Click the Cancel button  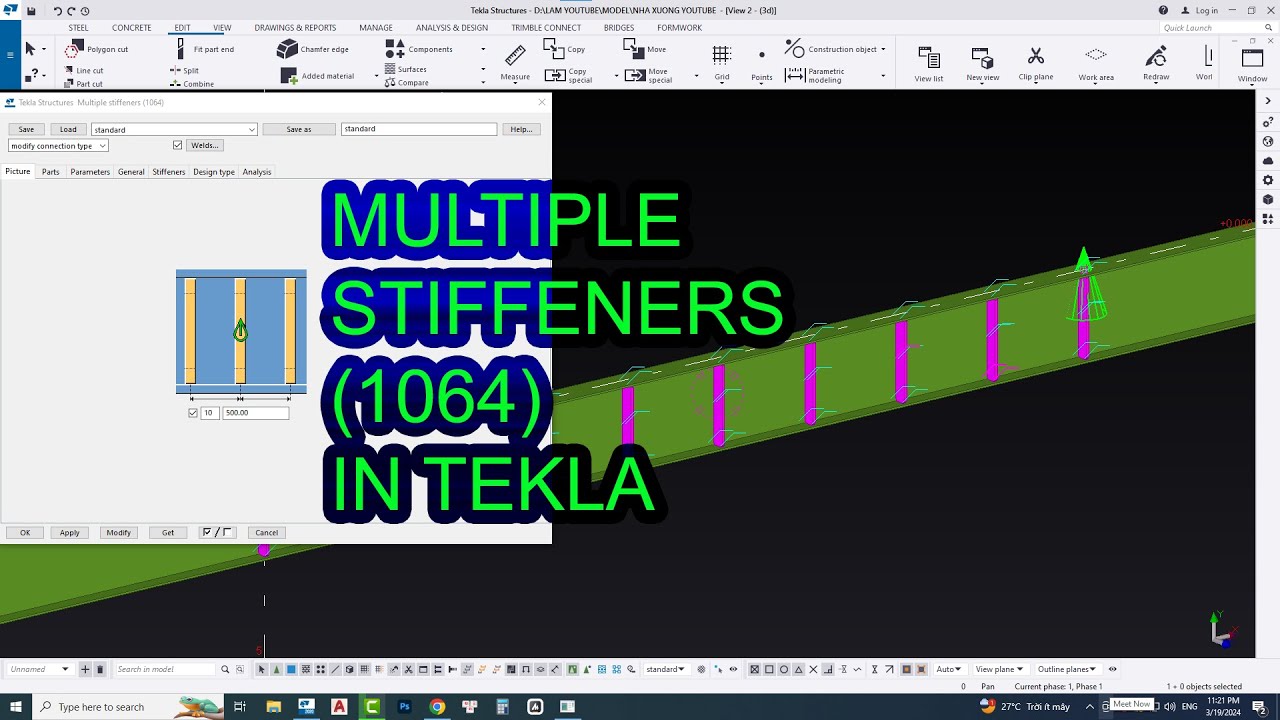click(266, 532)
